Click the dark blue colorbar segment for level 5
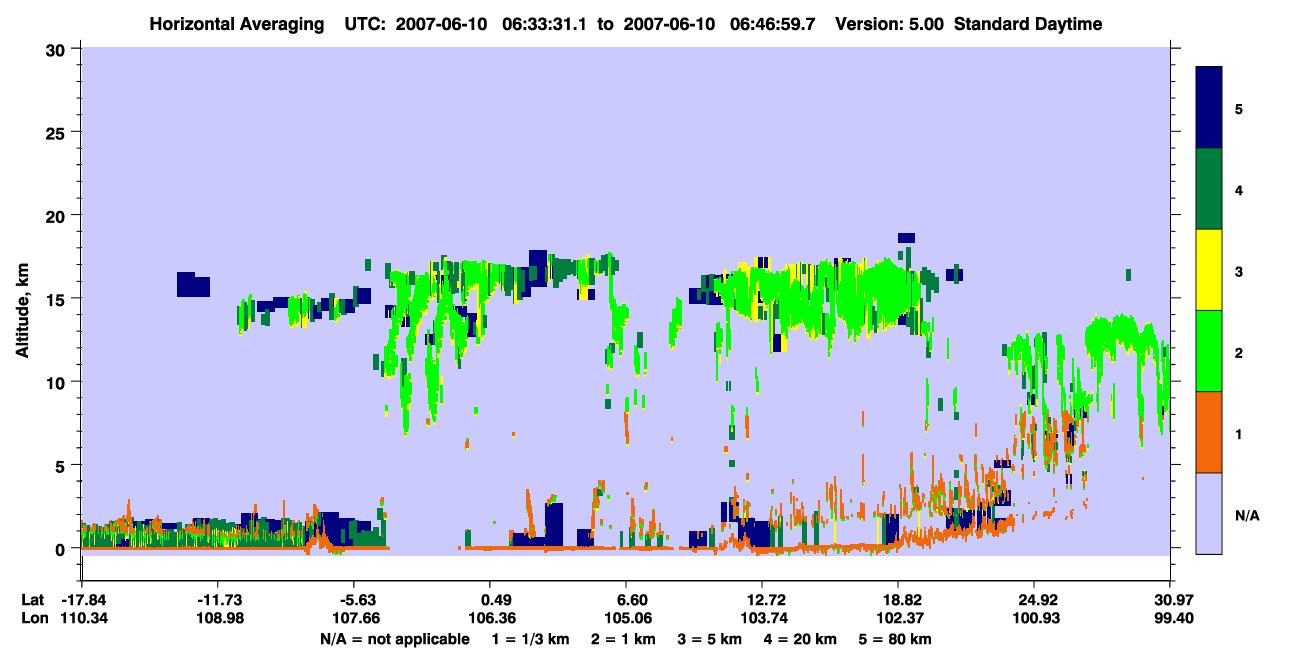Image resolution: width=1300 pixels, height=667 pixels. pyautogui.click(x=1209, y=108)
